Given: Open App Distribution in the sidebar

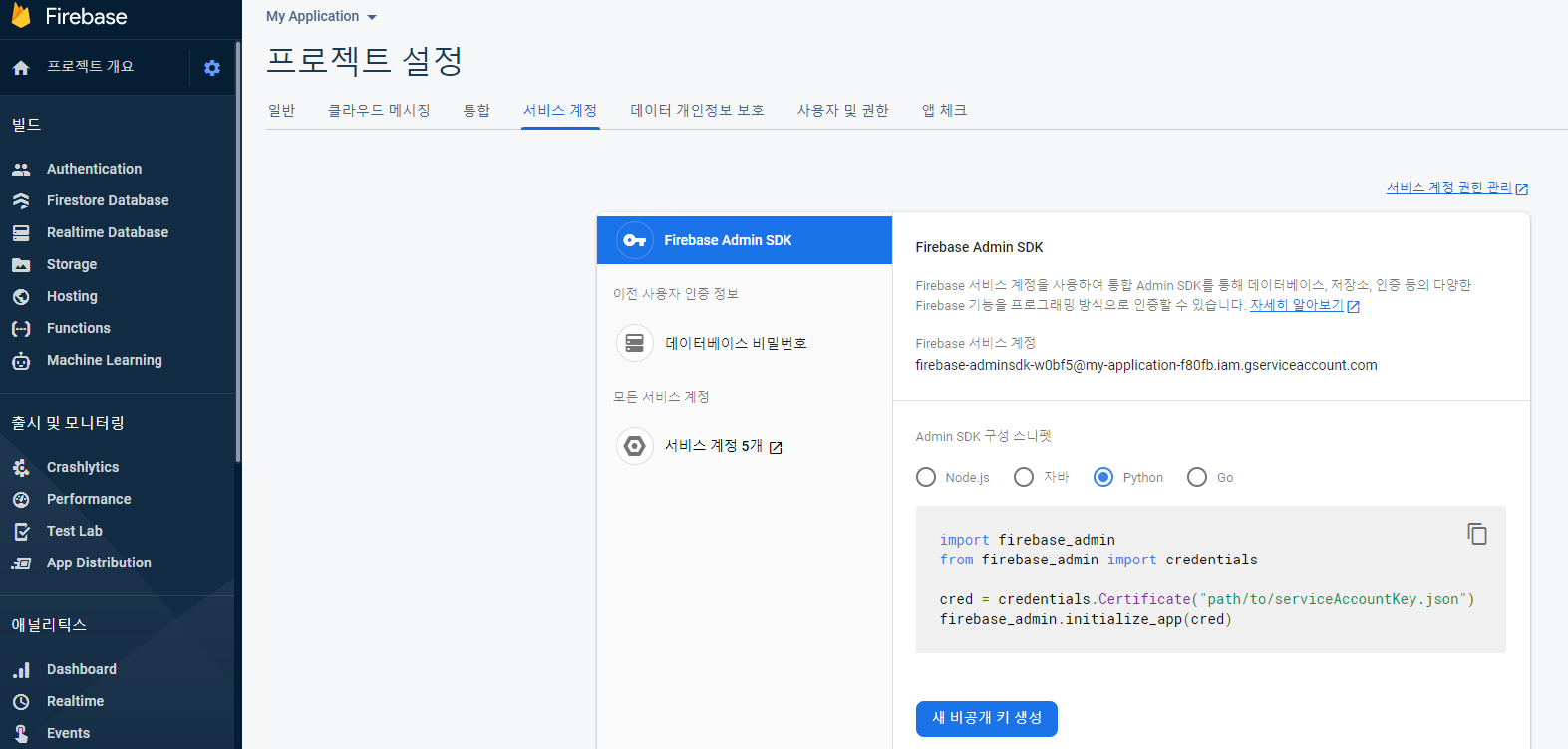Looking at the screenshot, I should coord(99,562).
